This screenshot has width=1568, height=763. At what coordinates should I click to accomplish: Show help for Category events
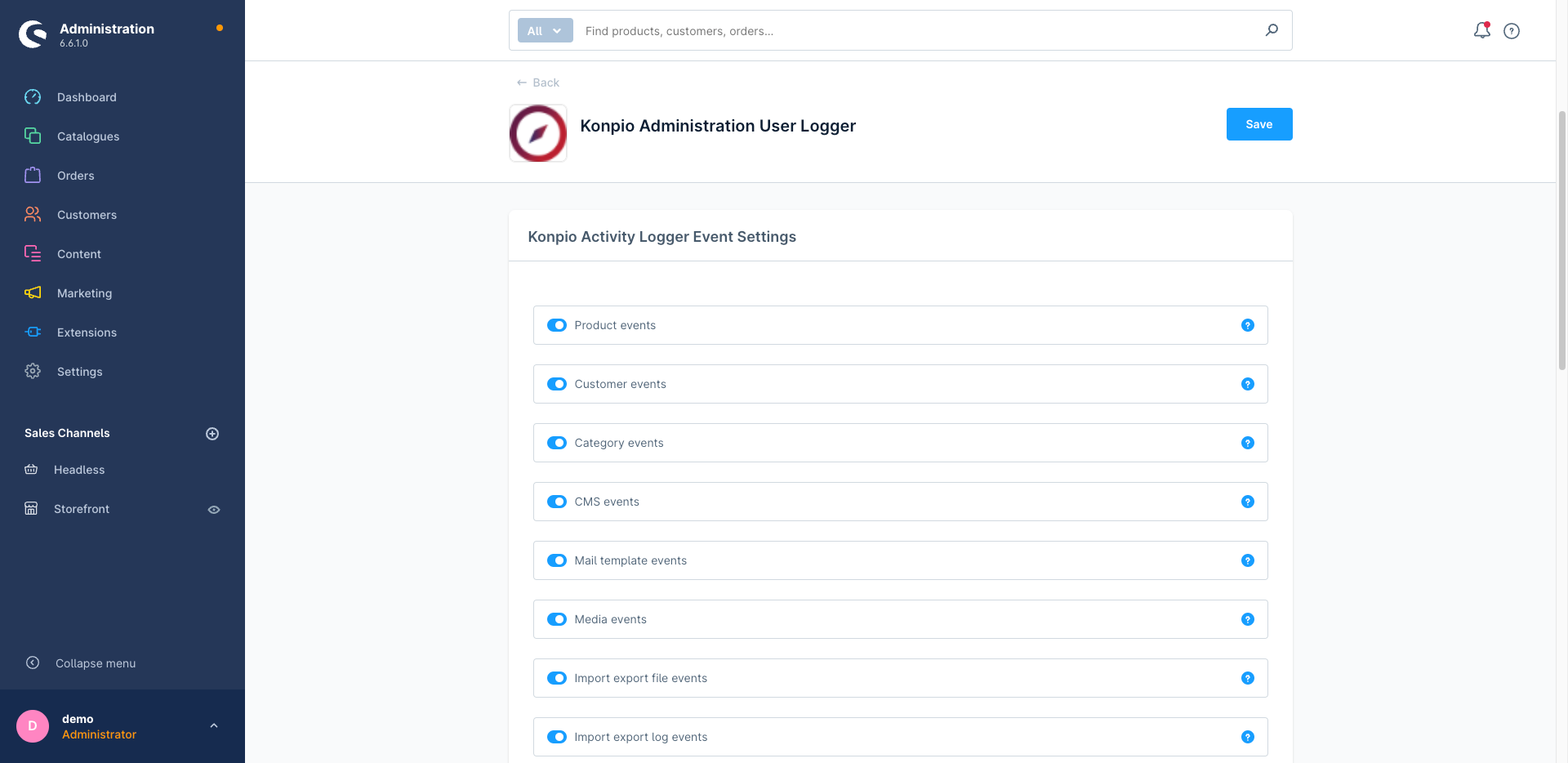(x=1248, y=443)
